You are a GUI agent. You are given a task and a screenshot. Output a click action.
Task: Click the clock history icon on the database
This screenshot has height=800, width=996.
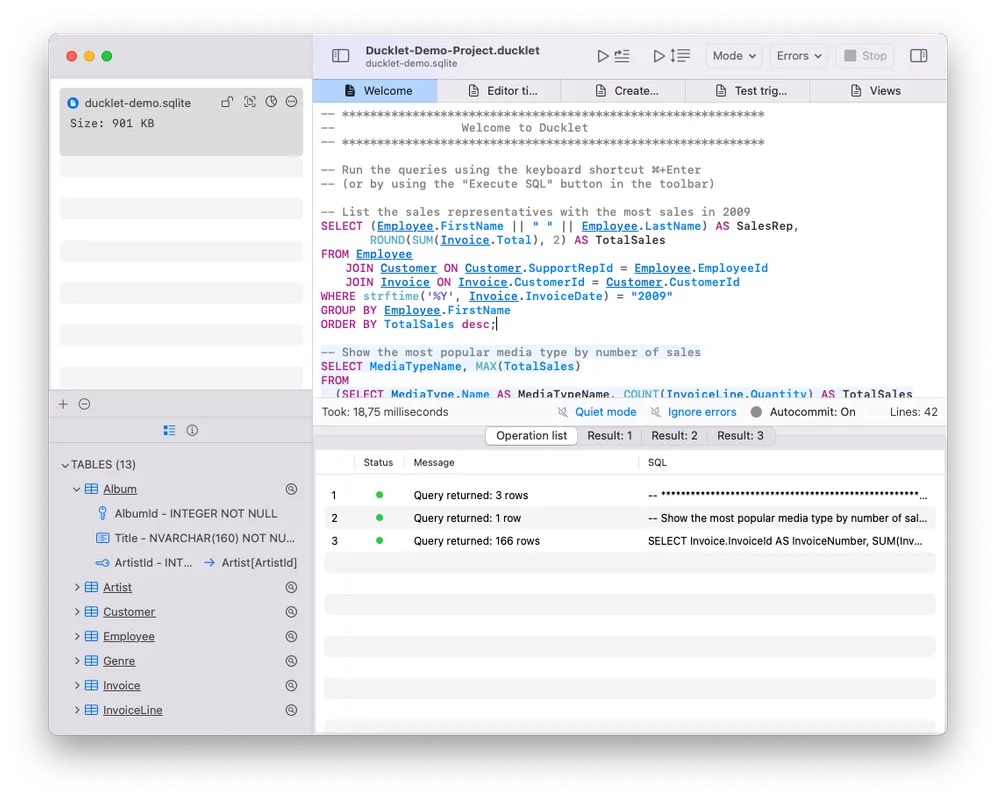click(270, 102)
